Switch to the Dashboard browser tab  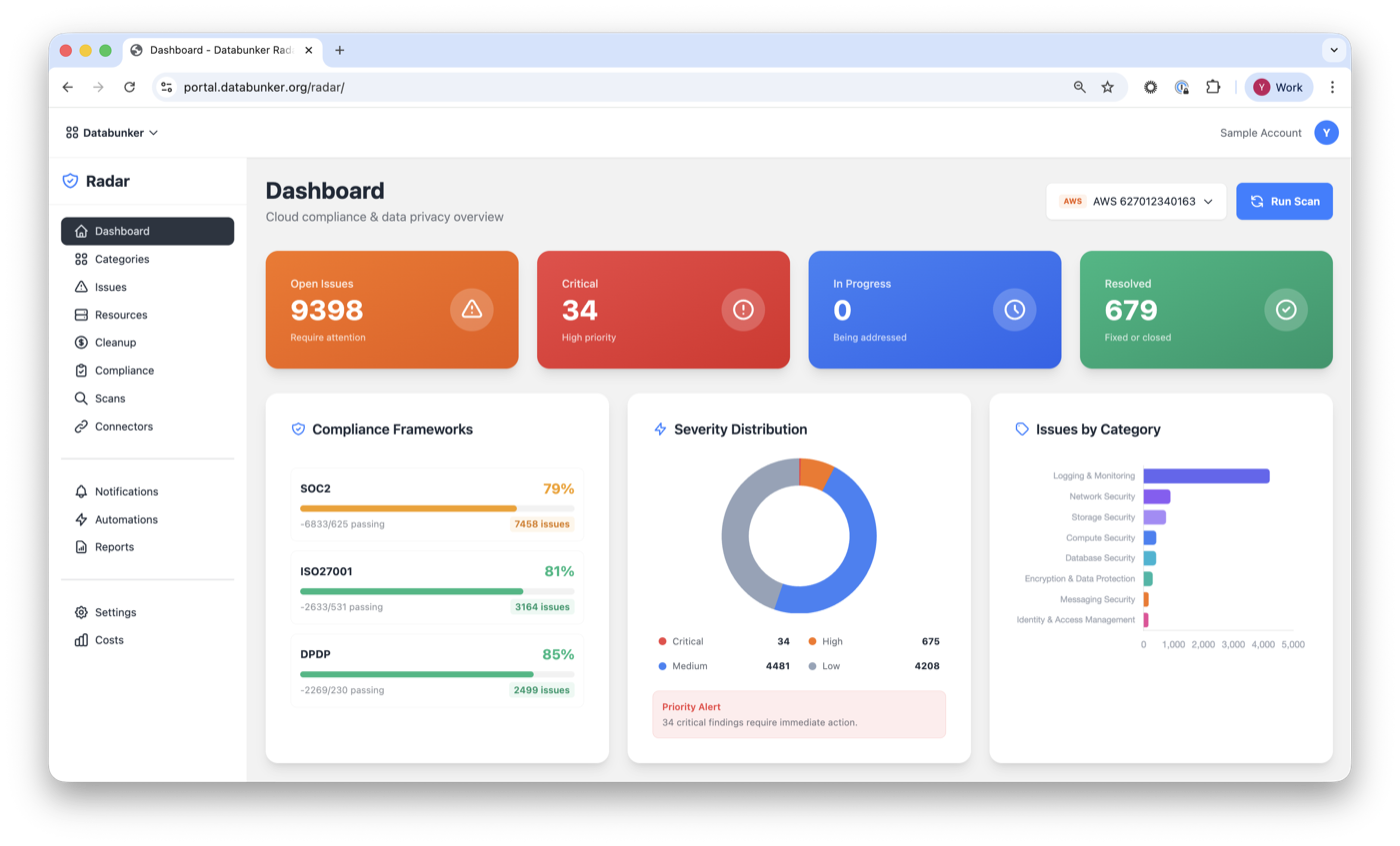tap(218, 50)
